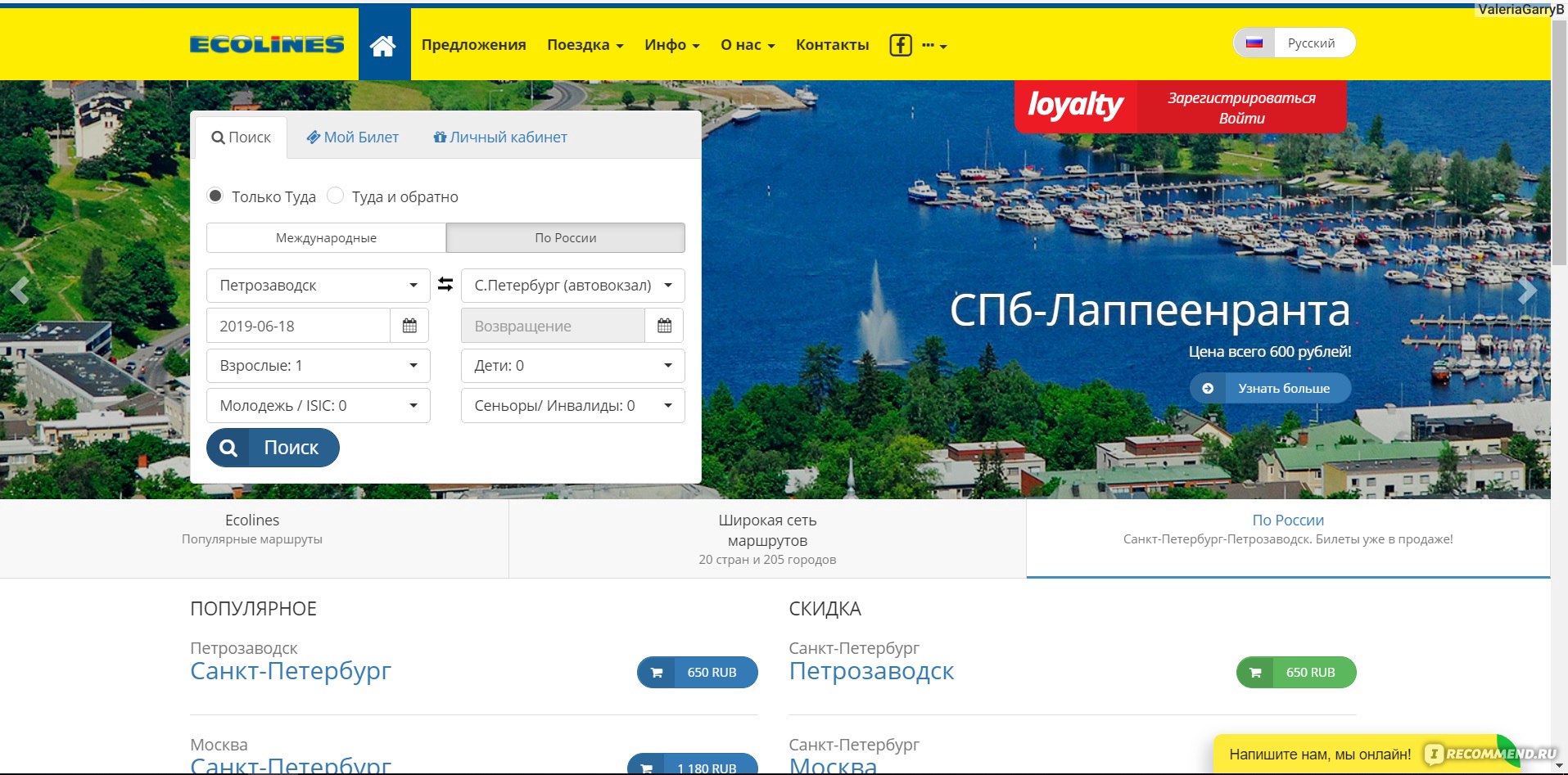This screenshot has width=1568, height=775.
Task: Click Зарегистрироваться in loyalty banner
Action: [x=1241, y=98]
